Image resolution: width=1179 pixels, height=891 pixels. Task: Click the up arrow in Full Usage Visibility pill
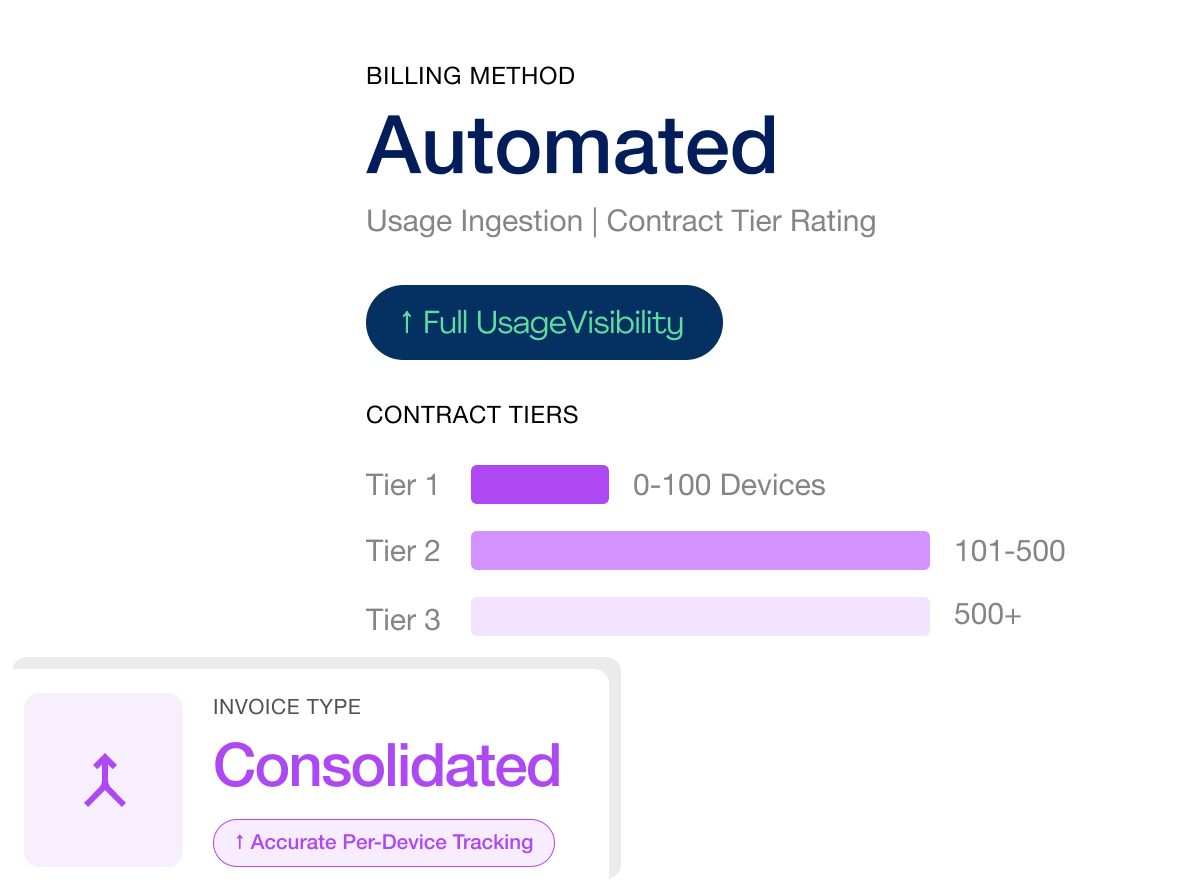click(406, 322)
